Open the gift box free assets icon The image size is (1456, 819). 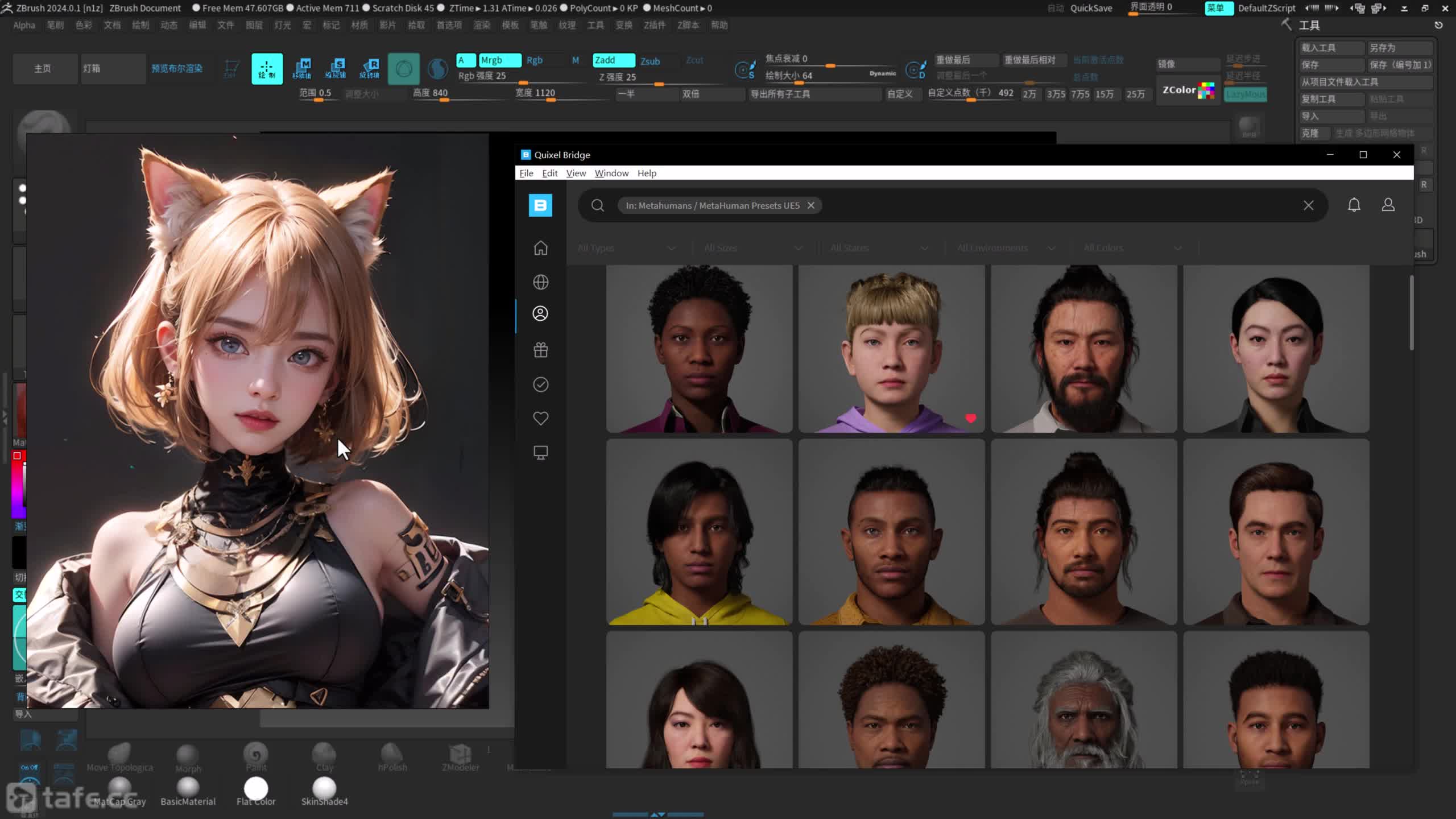[540, 350]
